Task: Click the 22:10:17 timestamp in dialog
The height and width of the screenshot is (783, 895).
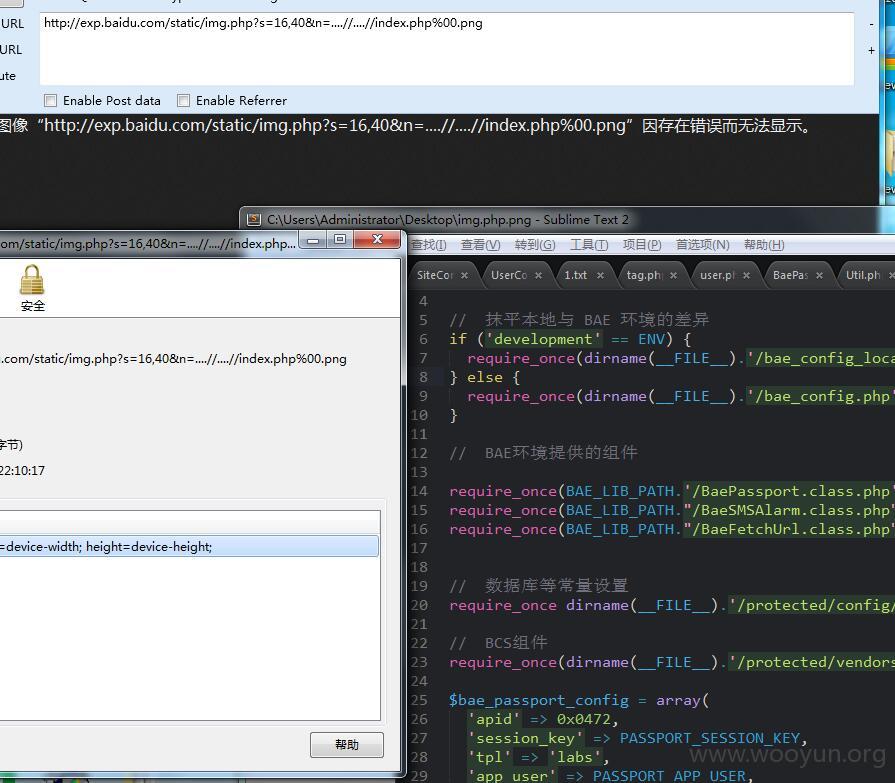Action: (x=22, y=471)
